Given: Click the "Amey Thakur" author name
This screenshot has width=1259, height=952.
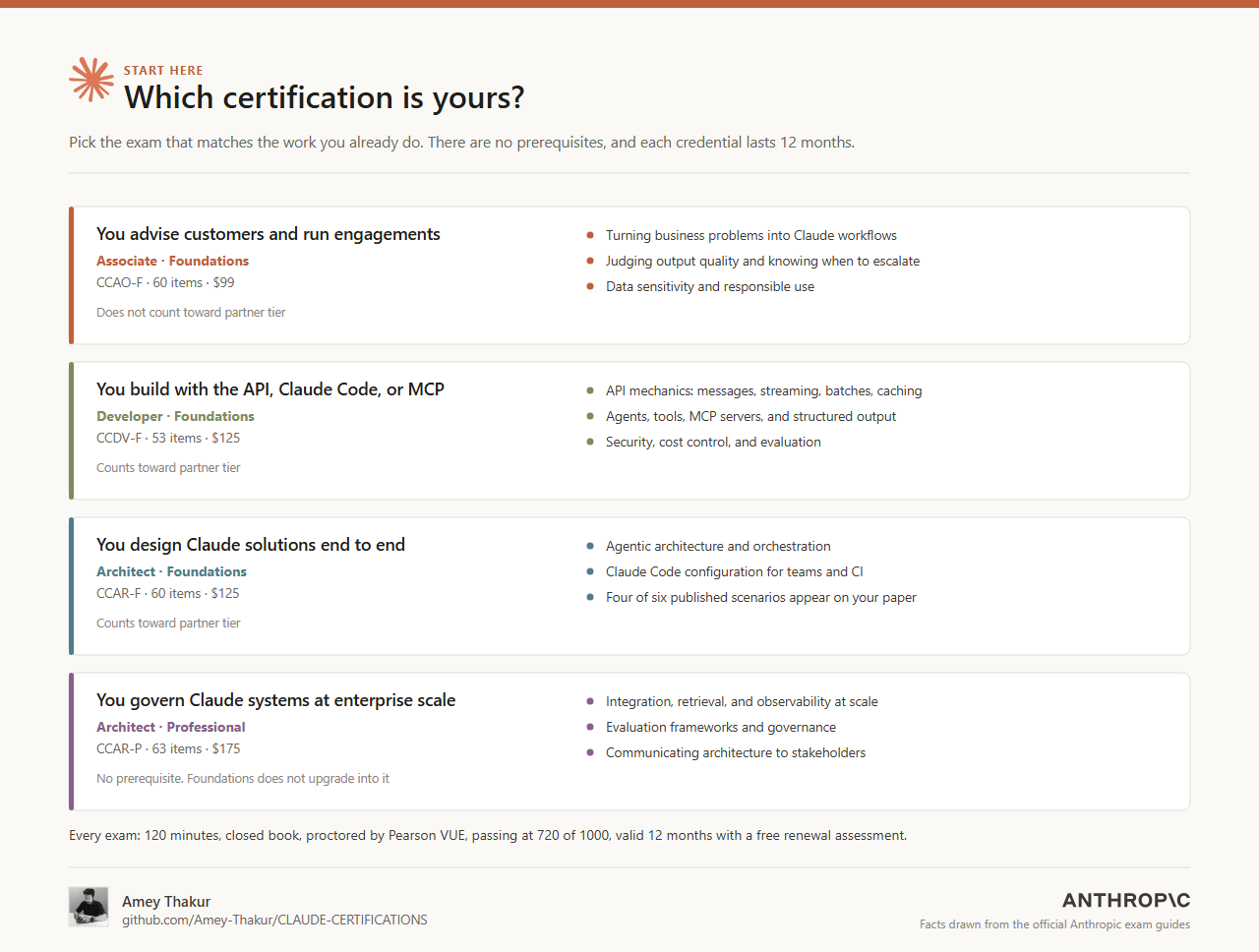Looking at the screenshot, I should coord(166,902).
